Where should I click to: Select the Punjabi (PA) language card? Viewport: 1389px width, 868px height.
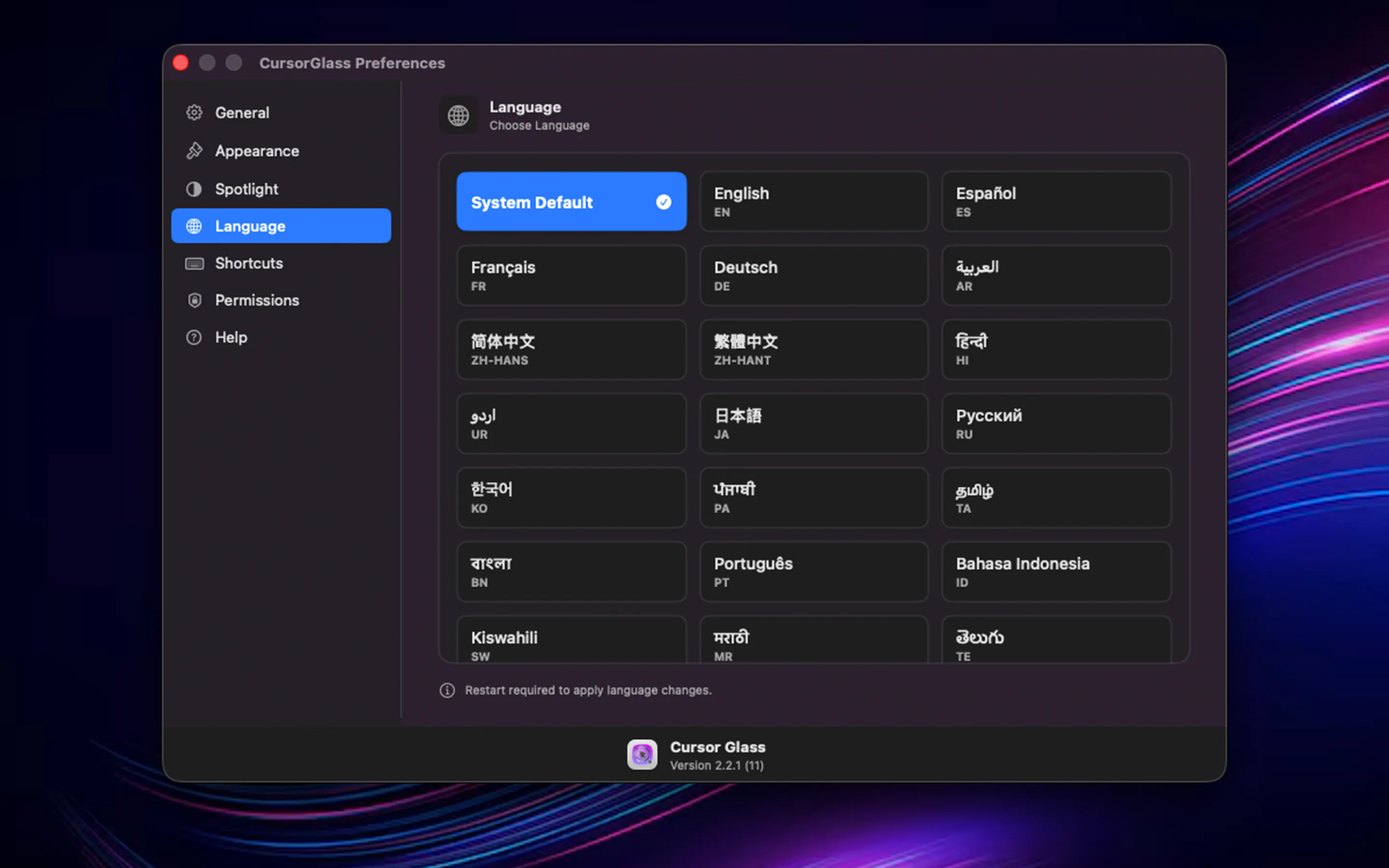(x=814, y=498)
